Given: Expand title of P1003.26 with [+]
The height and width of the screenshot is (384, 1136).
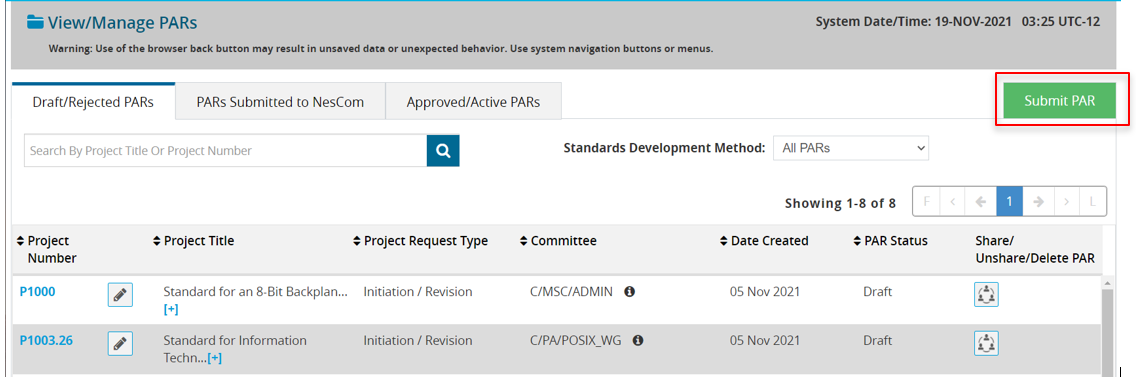Looking at the screenshot, I should click(x=214, y=358).
